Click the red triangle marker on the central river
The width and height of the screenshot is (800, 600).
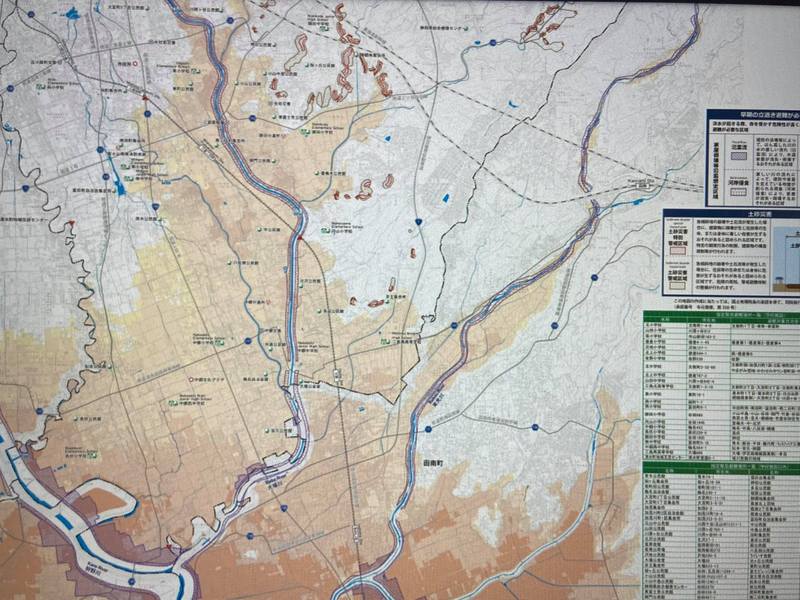click(299, 237)
